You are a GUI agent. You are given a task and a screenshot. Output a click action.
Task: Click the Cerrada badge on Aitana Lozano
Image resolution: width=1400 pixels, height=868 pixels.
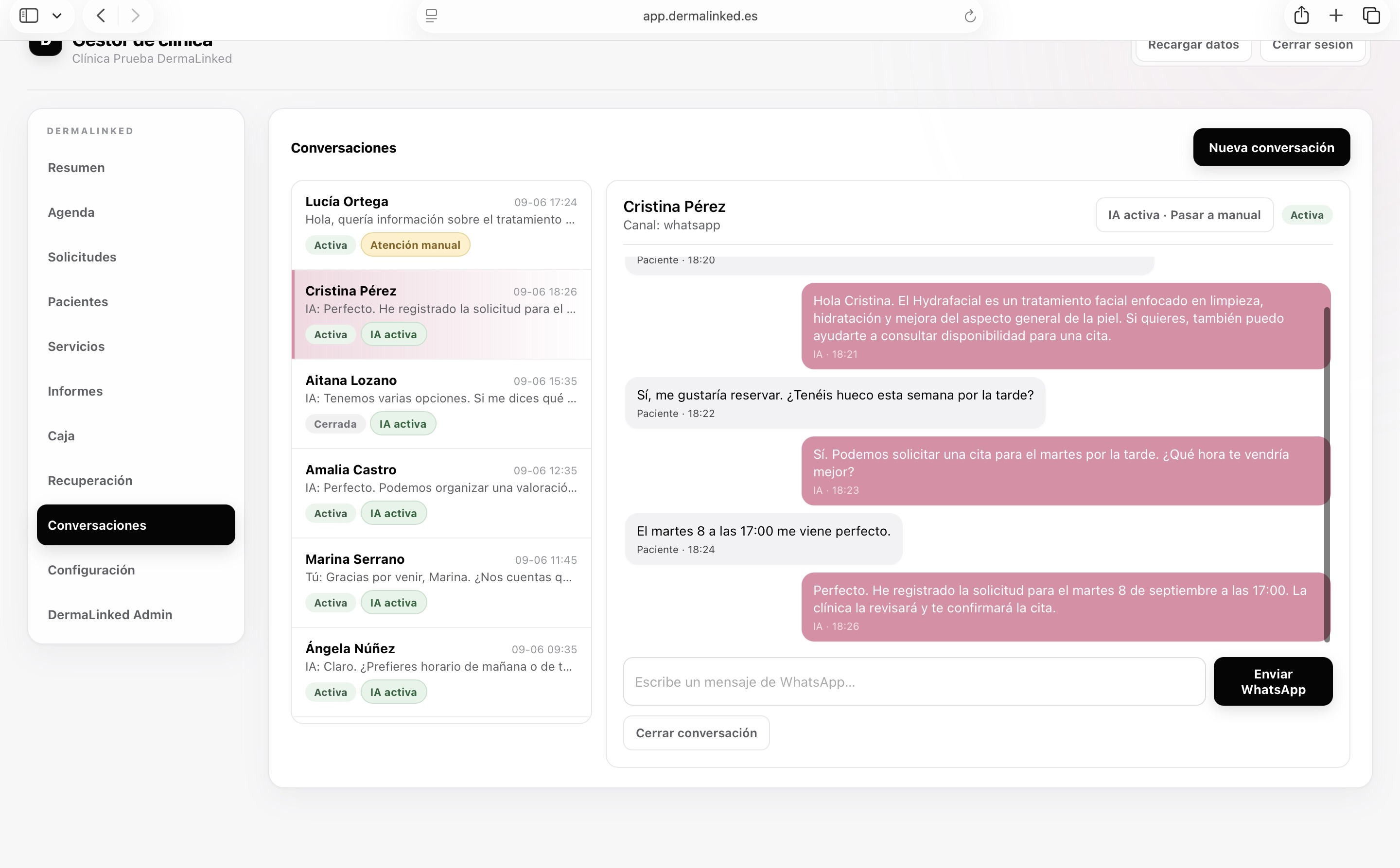click(x=335, y=424)
